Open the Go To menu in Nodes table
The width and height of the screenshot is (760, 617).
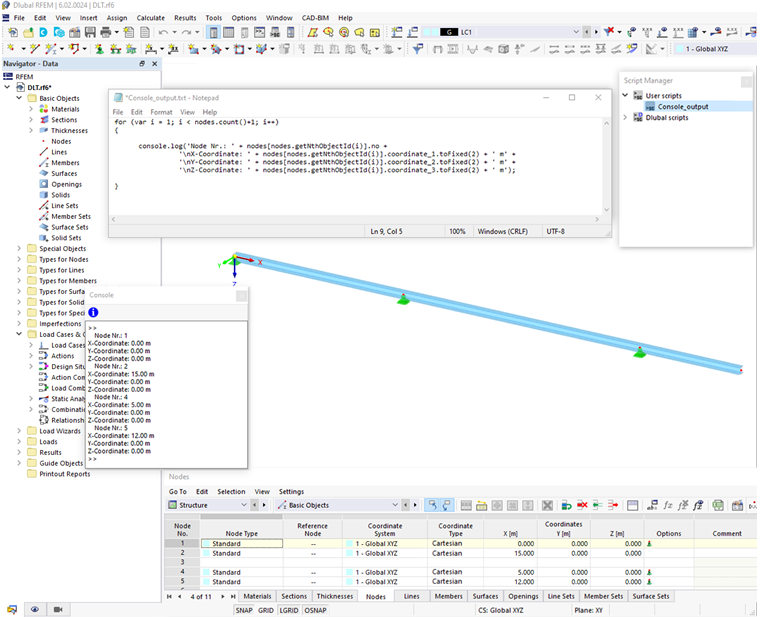177,491
